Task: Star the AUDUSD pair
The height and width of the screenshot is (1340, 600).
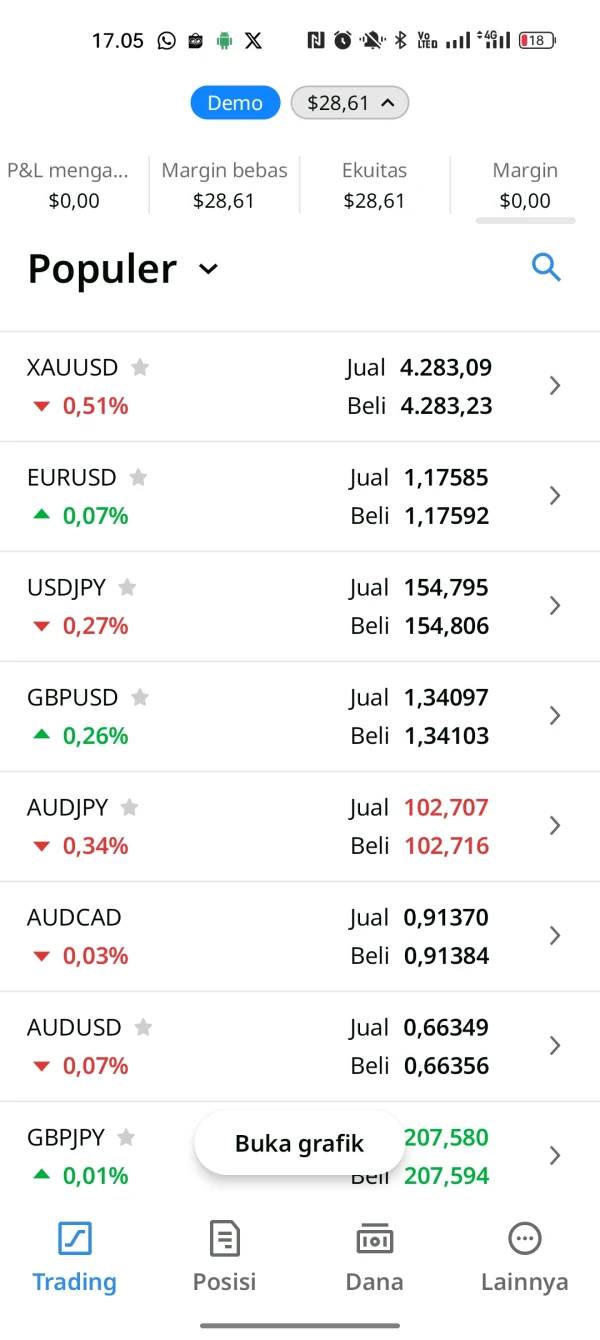Action: (143, 1028)
